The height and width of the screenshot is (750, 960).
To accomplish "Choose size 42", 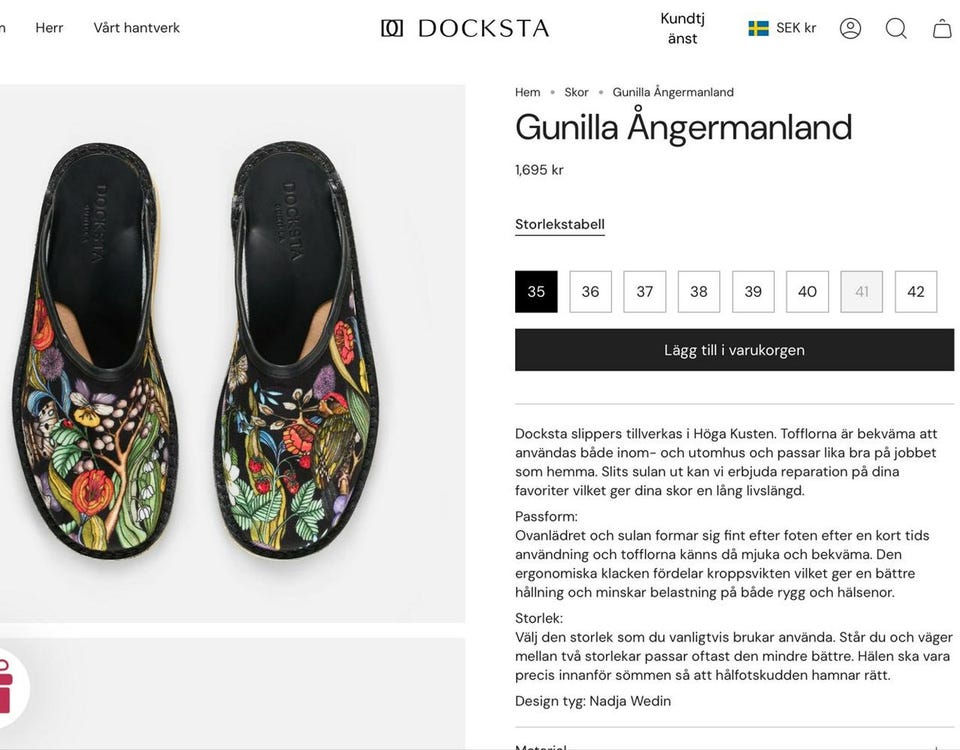I will pos(916,292).
